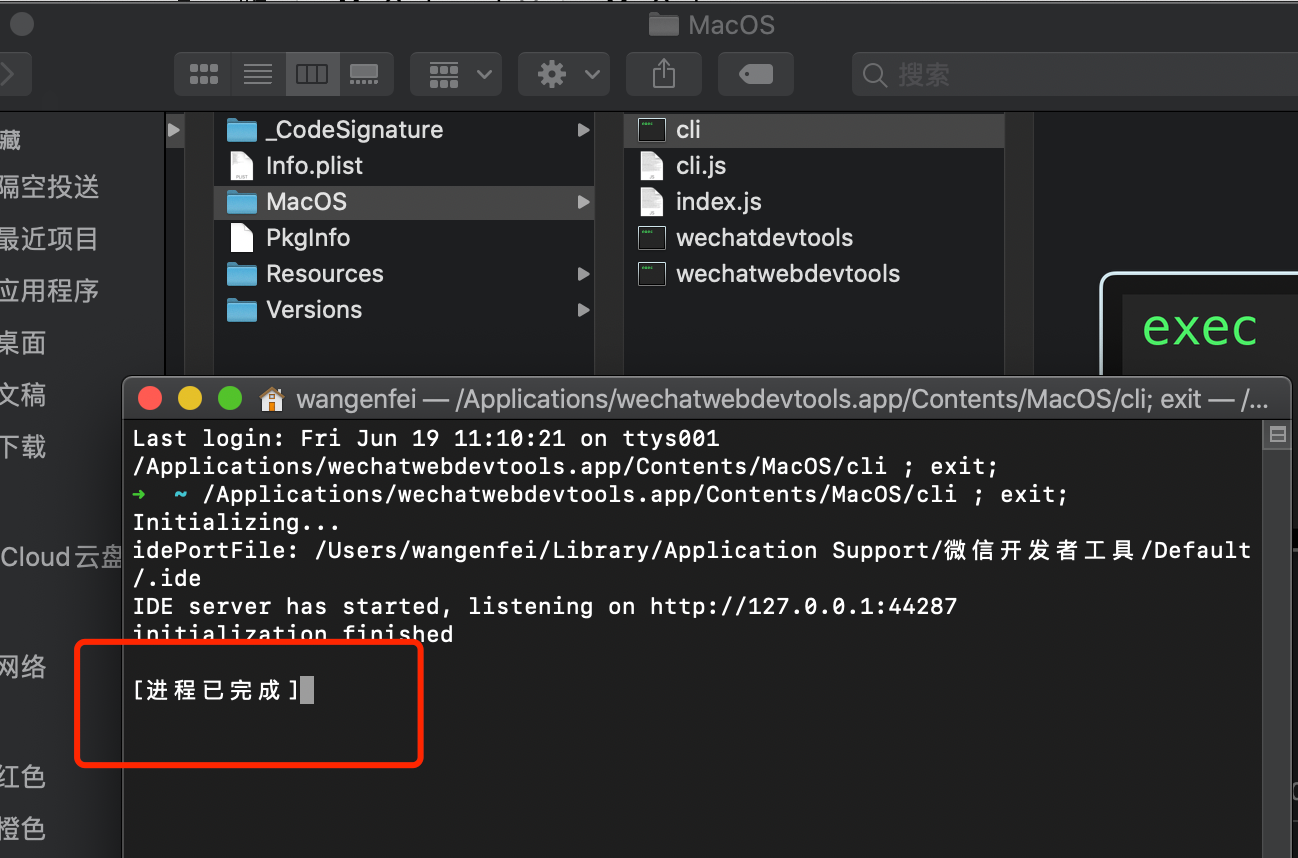Screen dimensions: 1298x858
Task: Select the Orange (橙色) tag in sidebar
Action: [23, 829]
